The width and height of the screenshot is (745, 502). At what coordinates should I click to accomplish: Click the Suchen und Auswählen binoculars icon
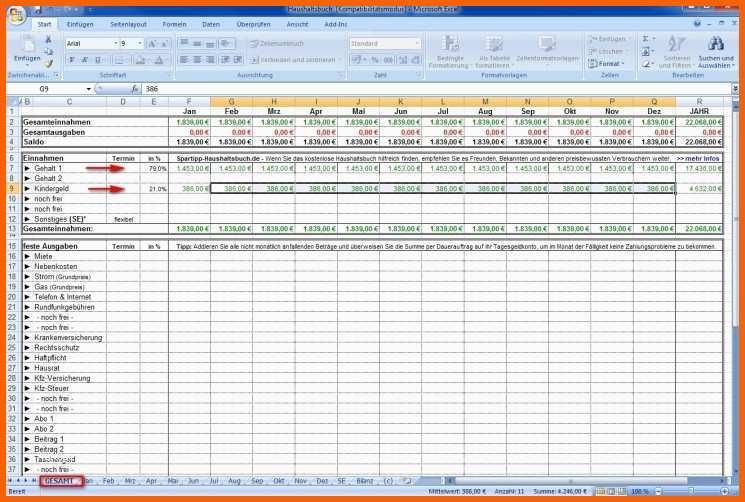[x=716, y=44]
